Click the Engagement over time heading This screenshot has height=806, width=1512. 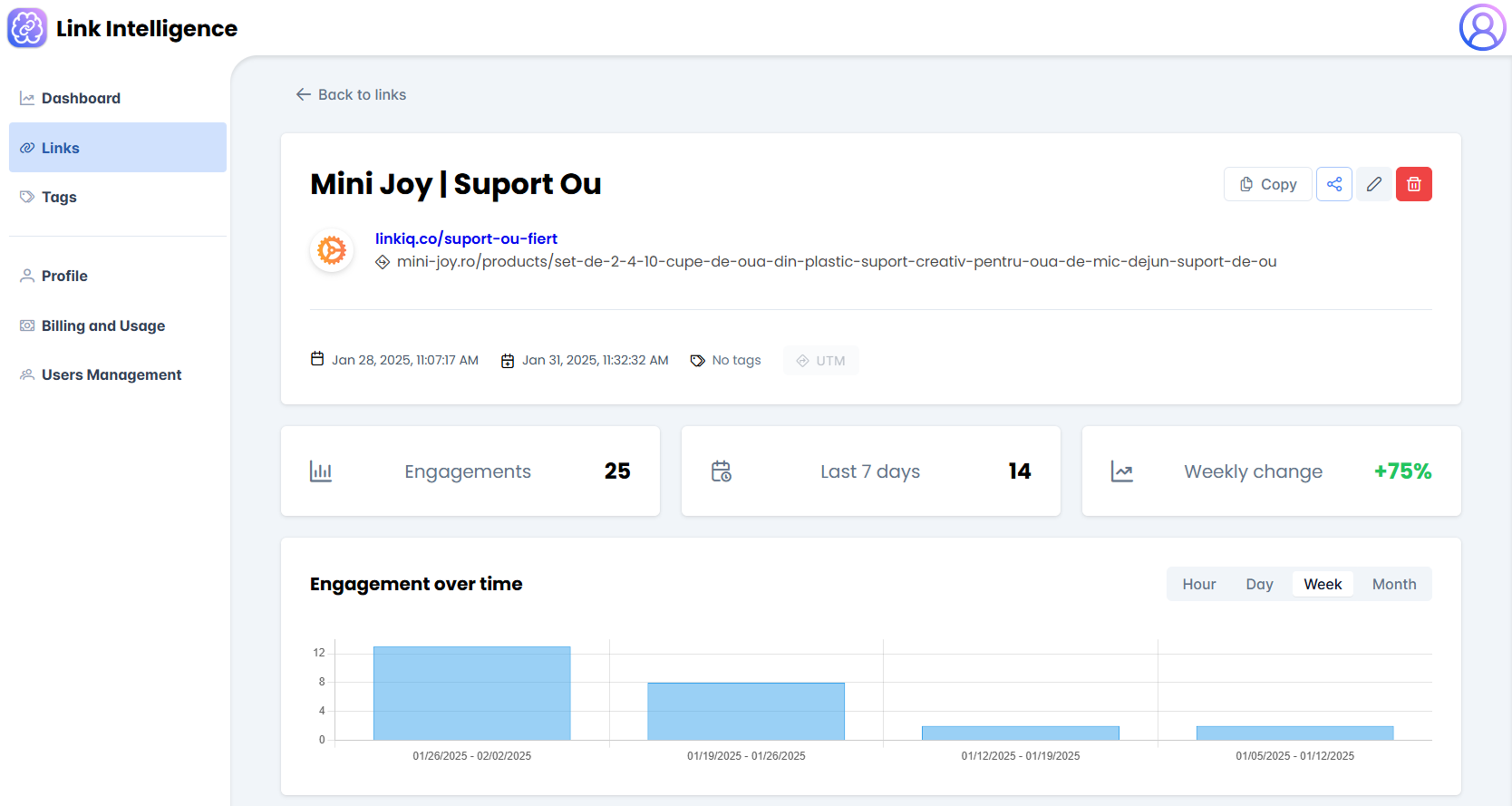click(x=416, y=584)
